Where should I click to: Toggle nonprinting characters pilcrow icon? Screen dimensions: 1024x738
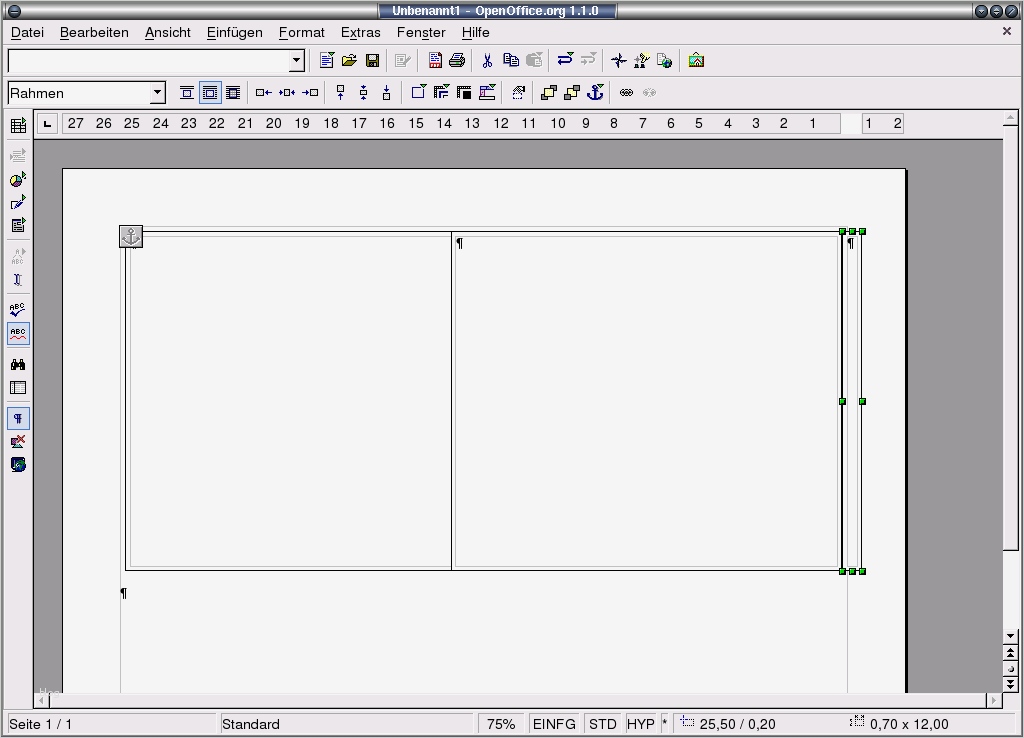tap(18, 419)
